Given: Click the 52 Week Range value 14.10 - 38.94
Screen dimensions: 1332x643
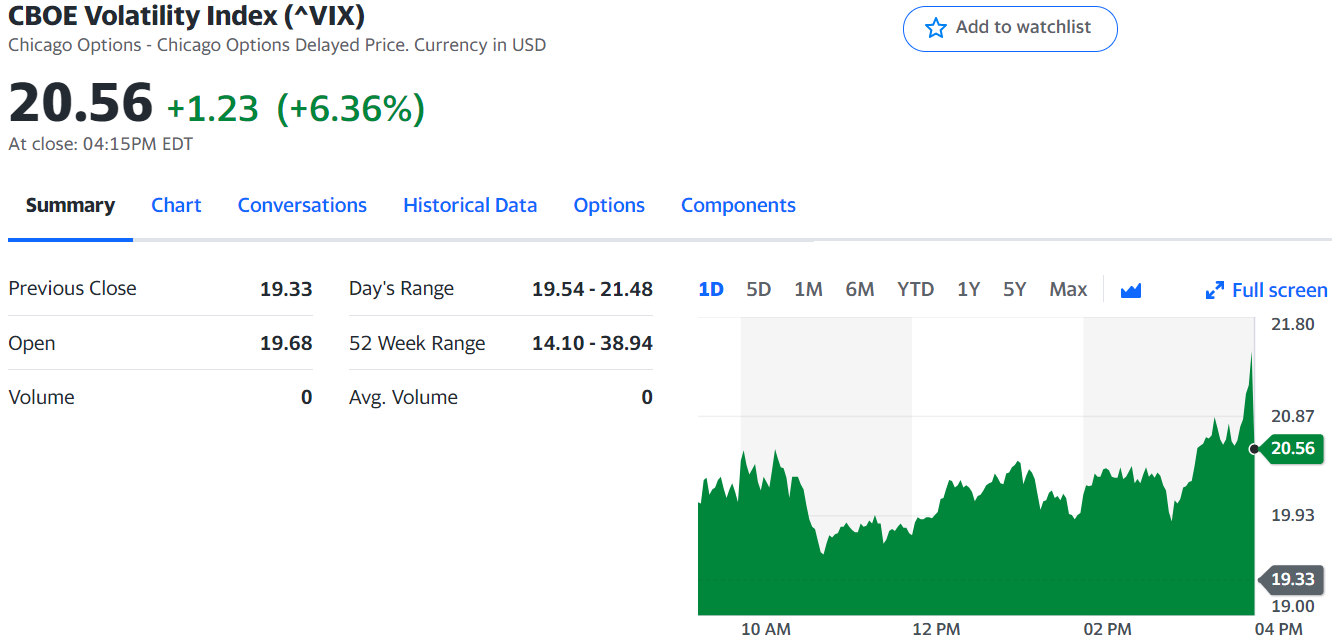Looking at the screenshot, I should pos(592,343).
